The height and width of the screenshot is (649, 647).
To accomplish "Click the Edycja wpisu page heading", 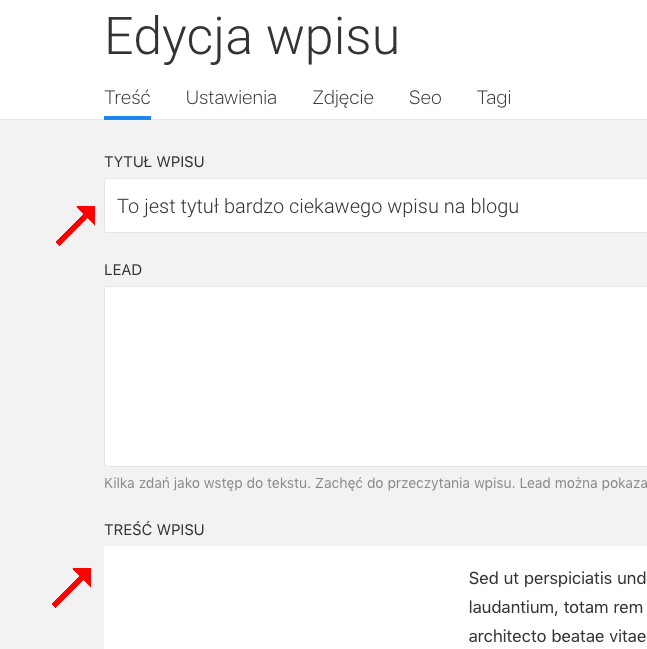I will tap(252, 38).
